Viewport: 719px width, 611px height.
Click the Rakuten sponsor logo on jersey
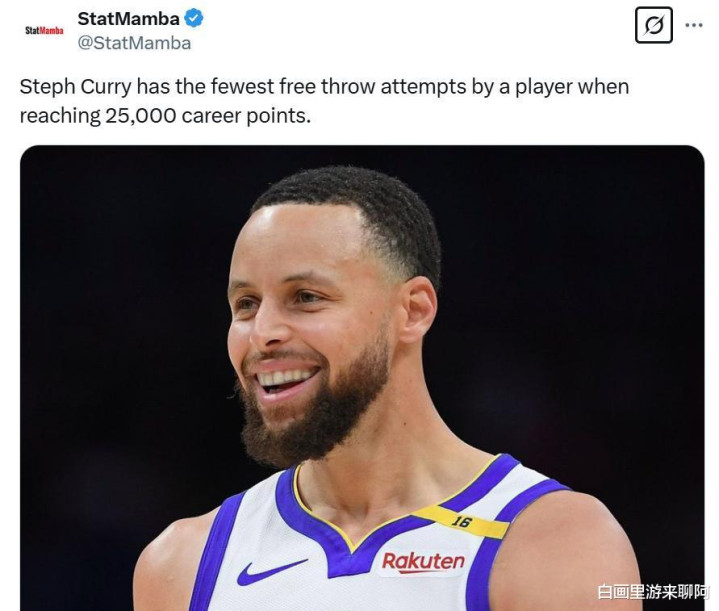click(422, 561)
